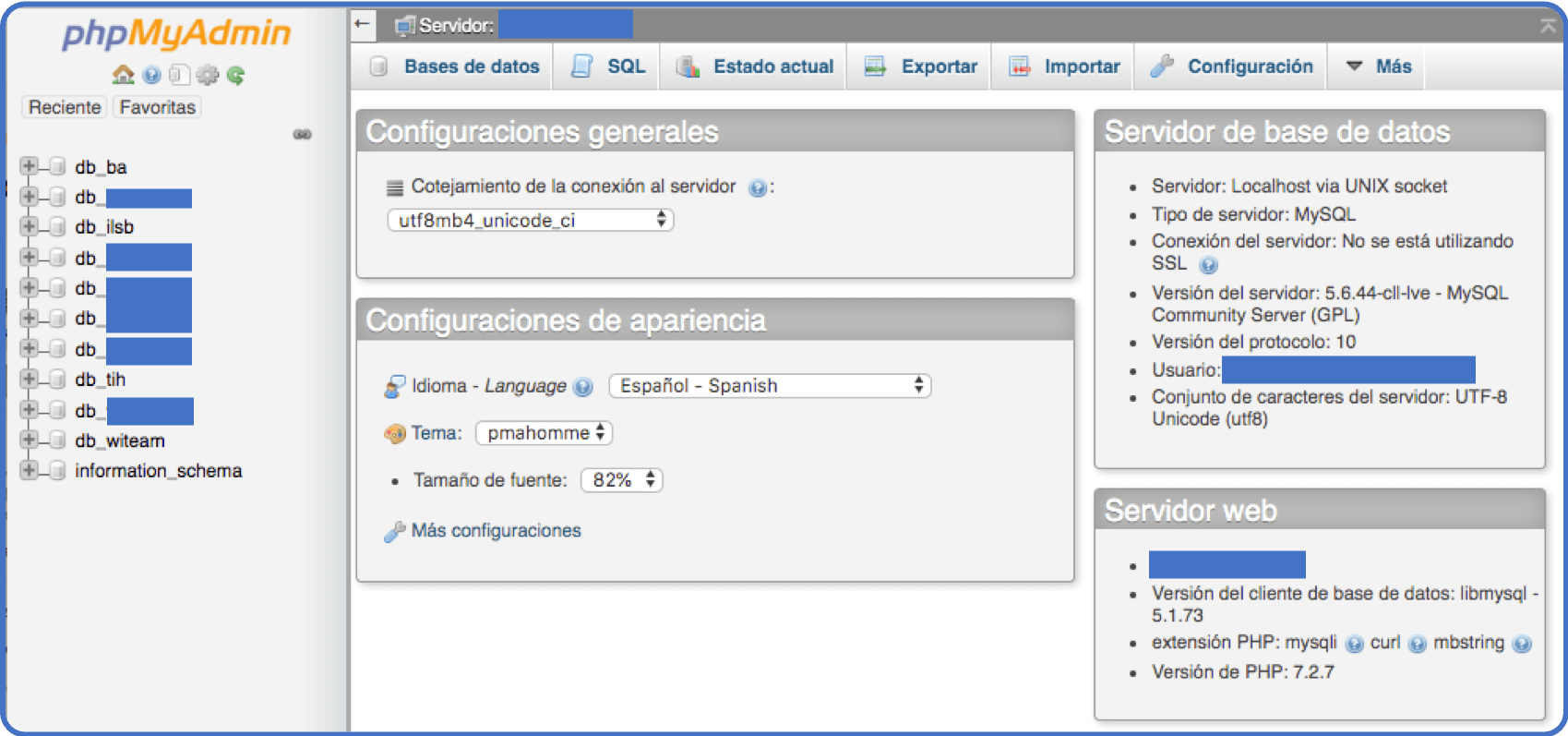Click the SSL help icon
Viewport: 1568px width, 736px height.
(x=1208, y=265)
